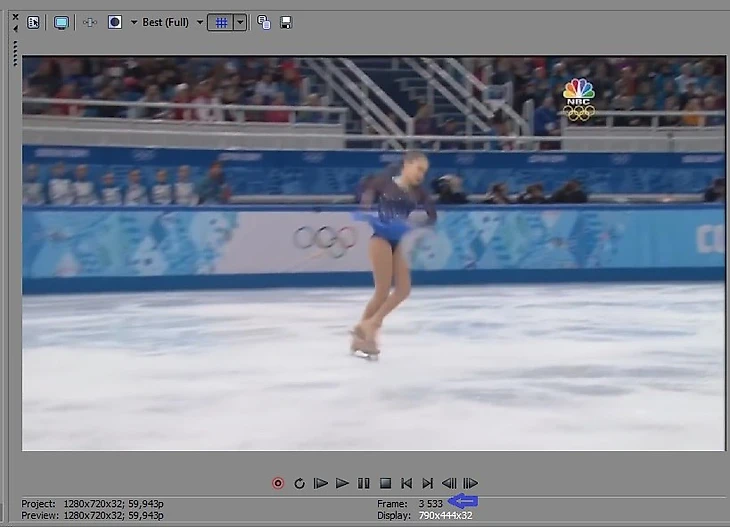Step to next frame

click(471, 483)
